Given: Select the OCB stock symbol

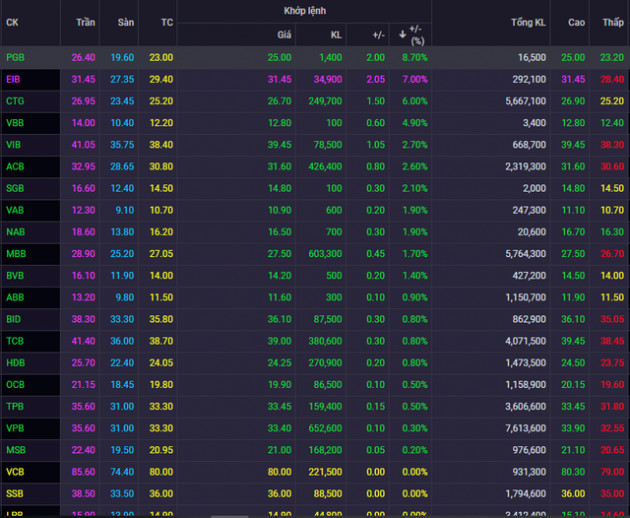Looking at the screenshot, I should pyautogui.click(x=15, y=385).
